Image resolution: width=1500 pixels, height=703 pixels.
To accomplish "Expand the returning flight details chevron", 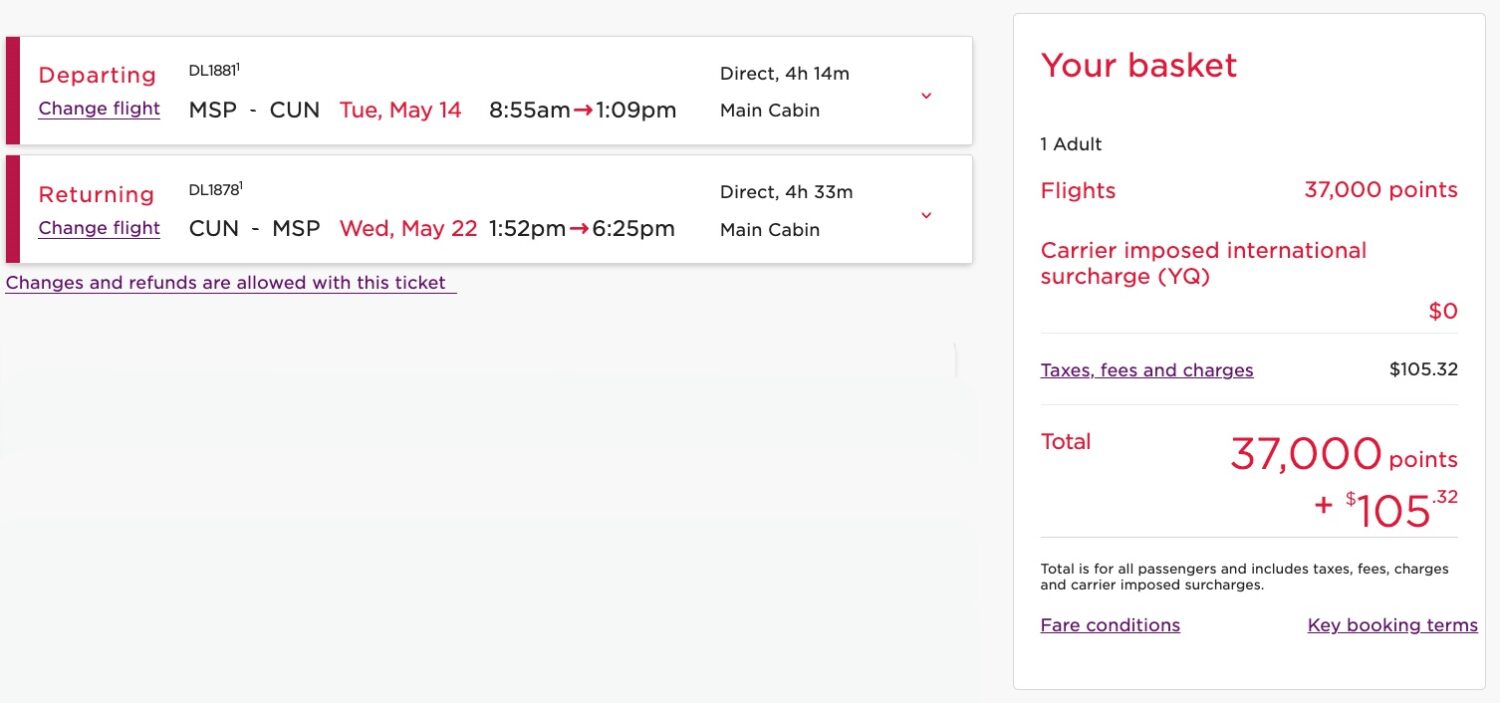I will 925,214.
